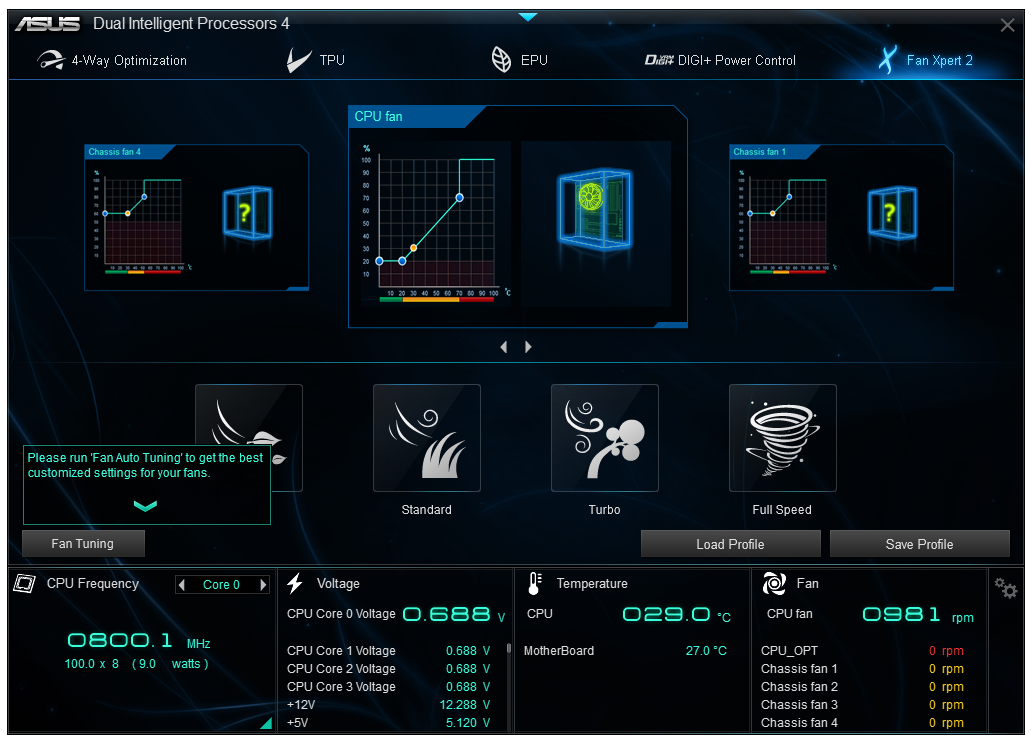Click the Temperature thermometer icon
1031x741 pixels.
tap(535, 583)
